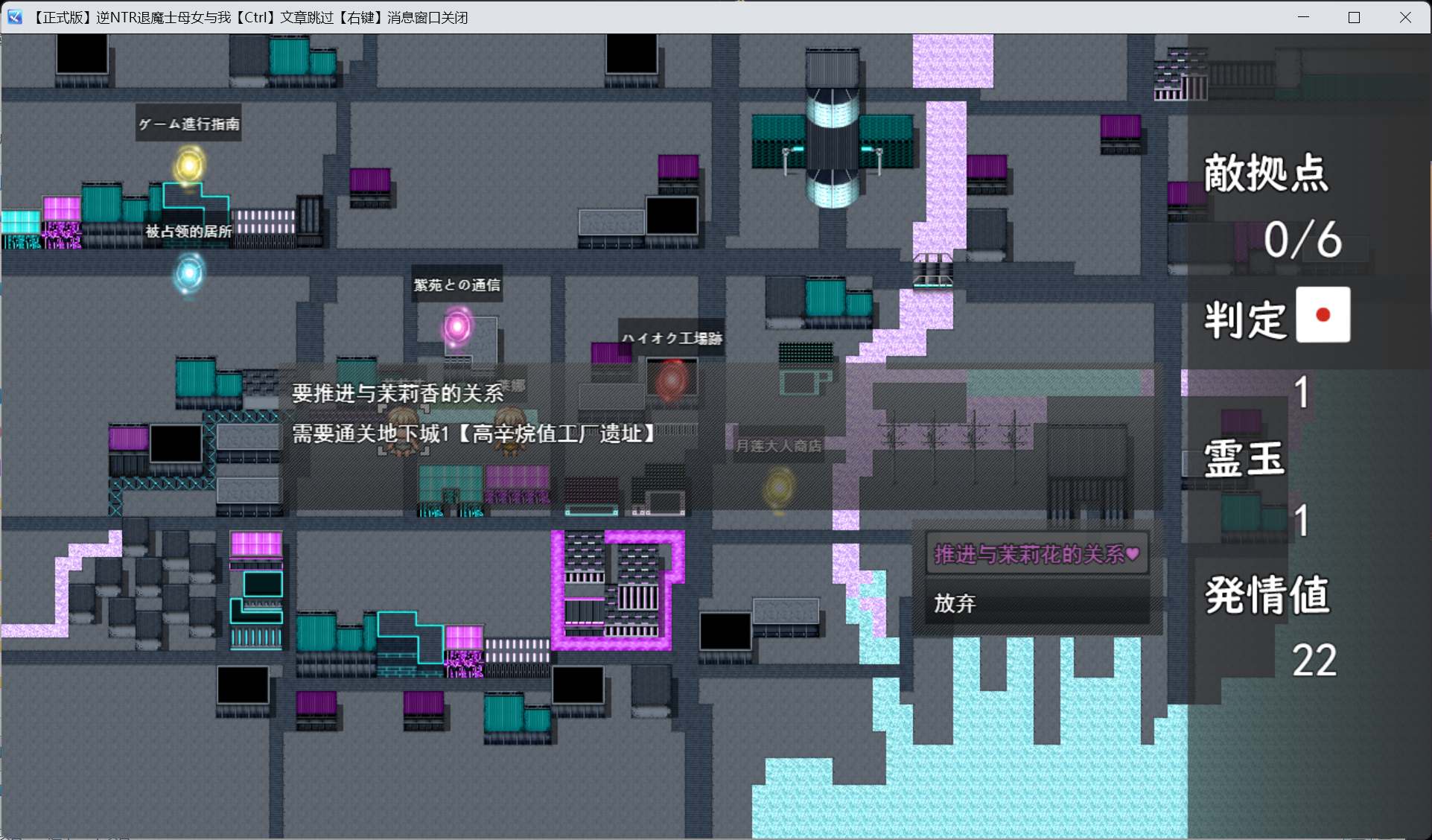This screenshot has width=1432, height=840.
Task: Click the red dot 判定 indicator
Action: point(1323,315)
